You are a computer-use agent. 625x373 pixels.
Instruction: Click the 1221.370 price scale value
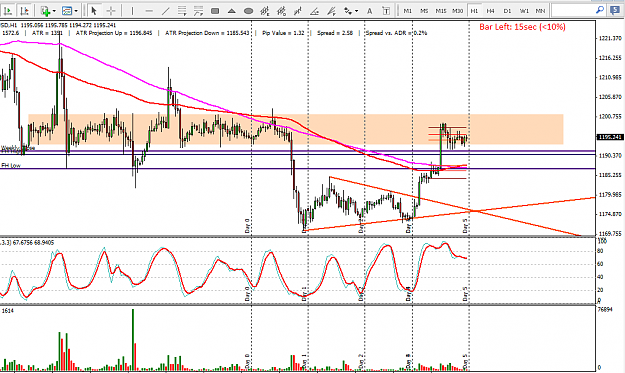(x=610, y=38)
